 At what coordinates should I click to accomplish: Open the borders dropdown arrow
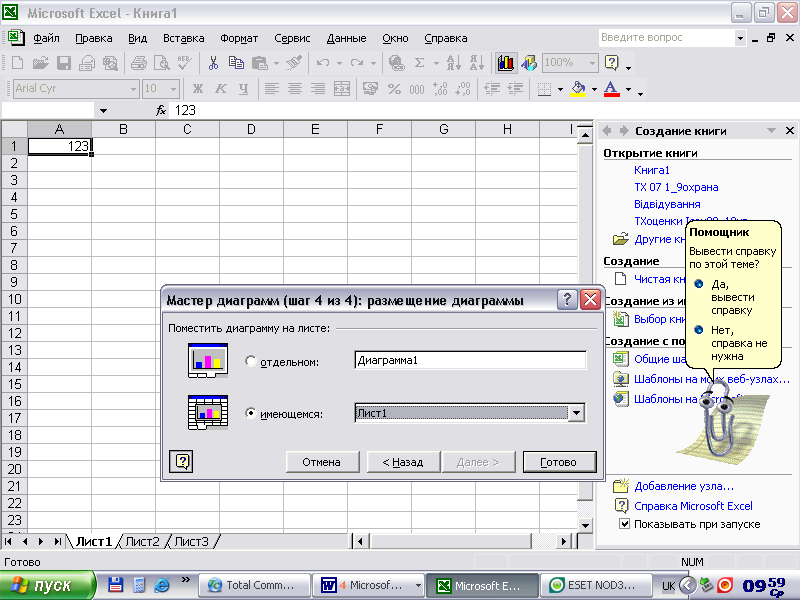tap(560, 89)
